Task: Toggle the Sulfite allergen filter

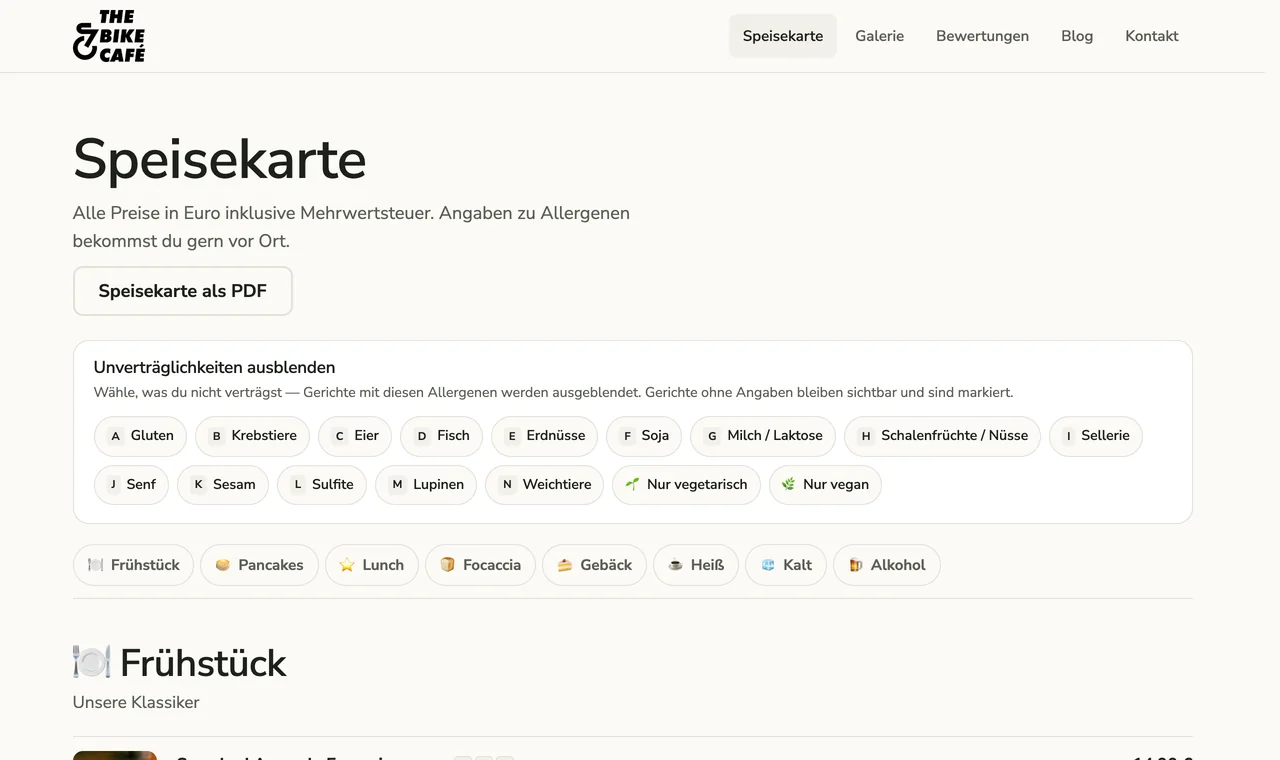Action: coord(322,485)
